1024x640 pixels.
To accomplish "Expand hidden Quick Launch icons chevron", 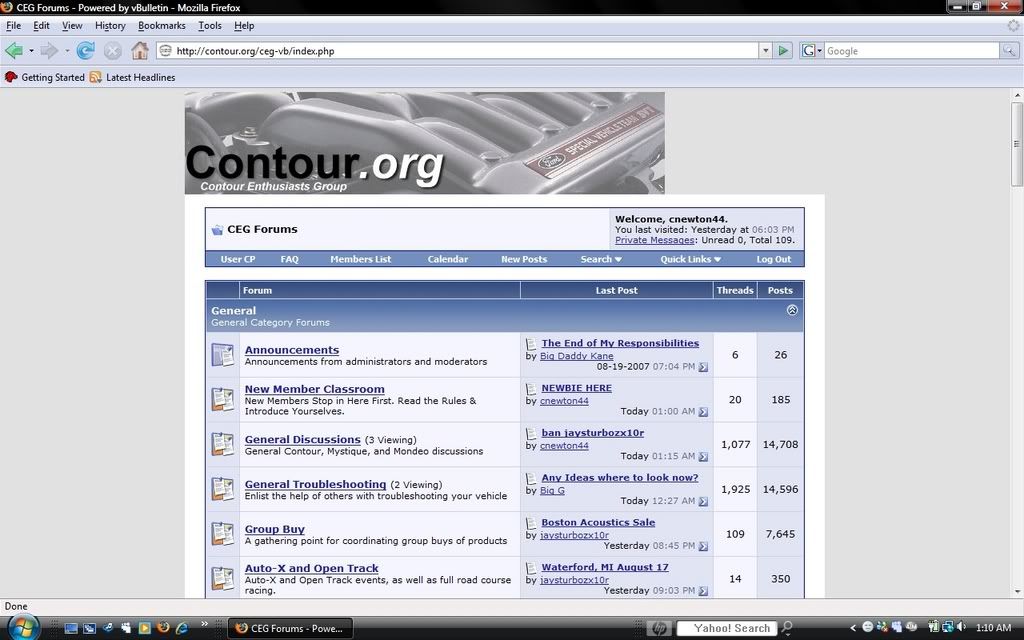I will (x=204, y=624).
